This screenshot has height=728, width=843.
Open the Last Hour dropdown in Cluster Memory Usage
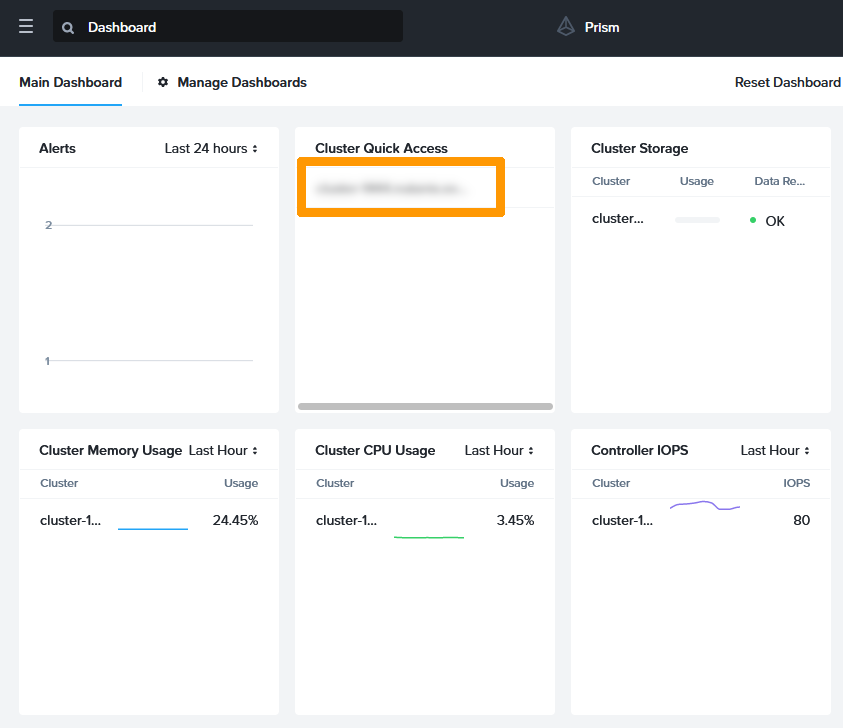221,450
